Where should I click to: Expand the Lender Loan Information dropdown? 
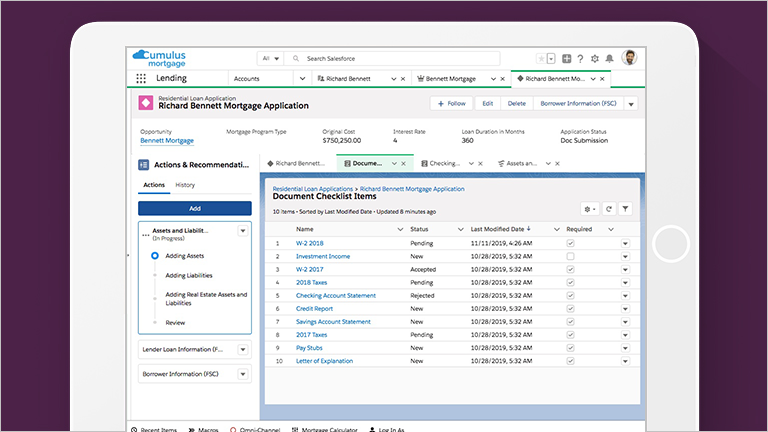242,349
